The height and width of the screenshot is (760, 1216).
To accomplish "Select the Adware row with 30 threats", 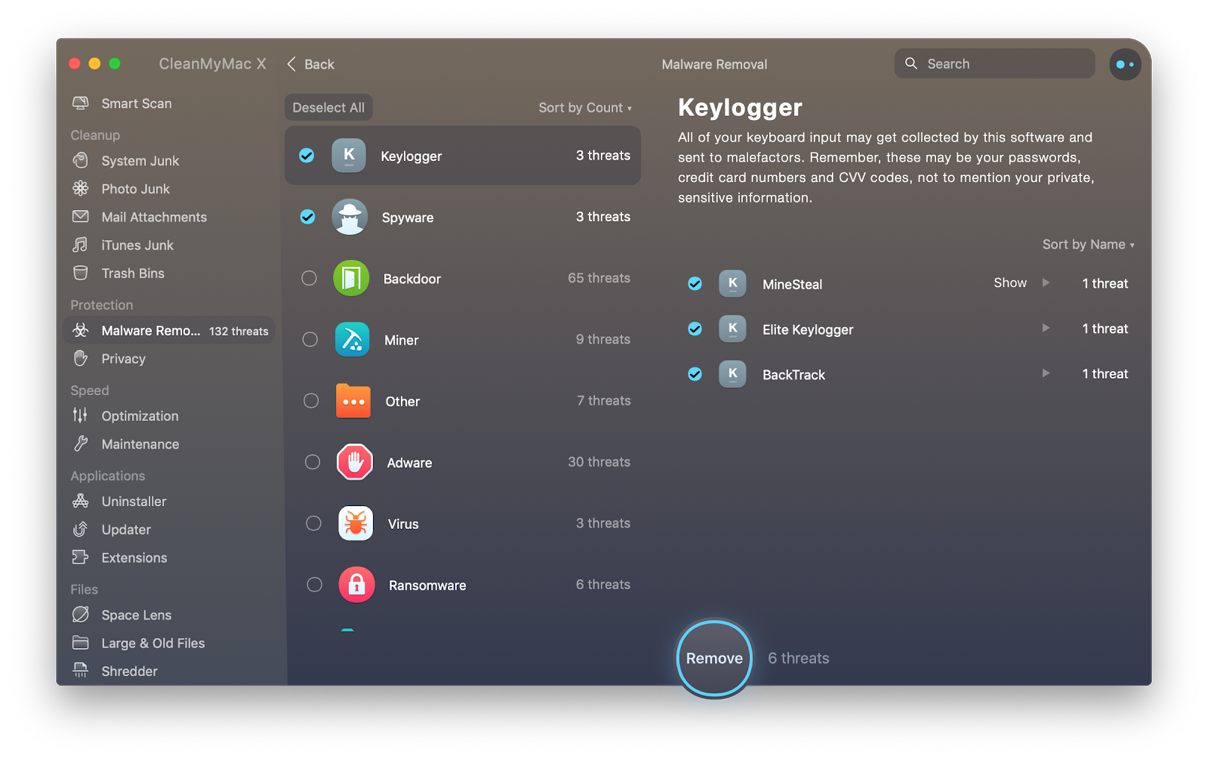I will (x=463, y=462).
